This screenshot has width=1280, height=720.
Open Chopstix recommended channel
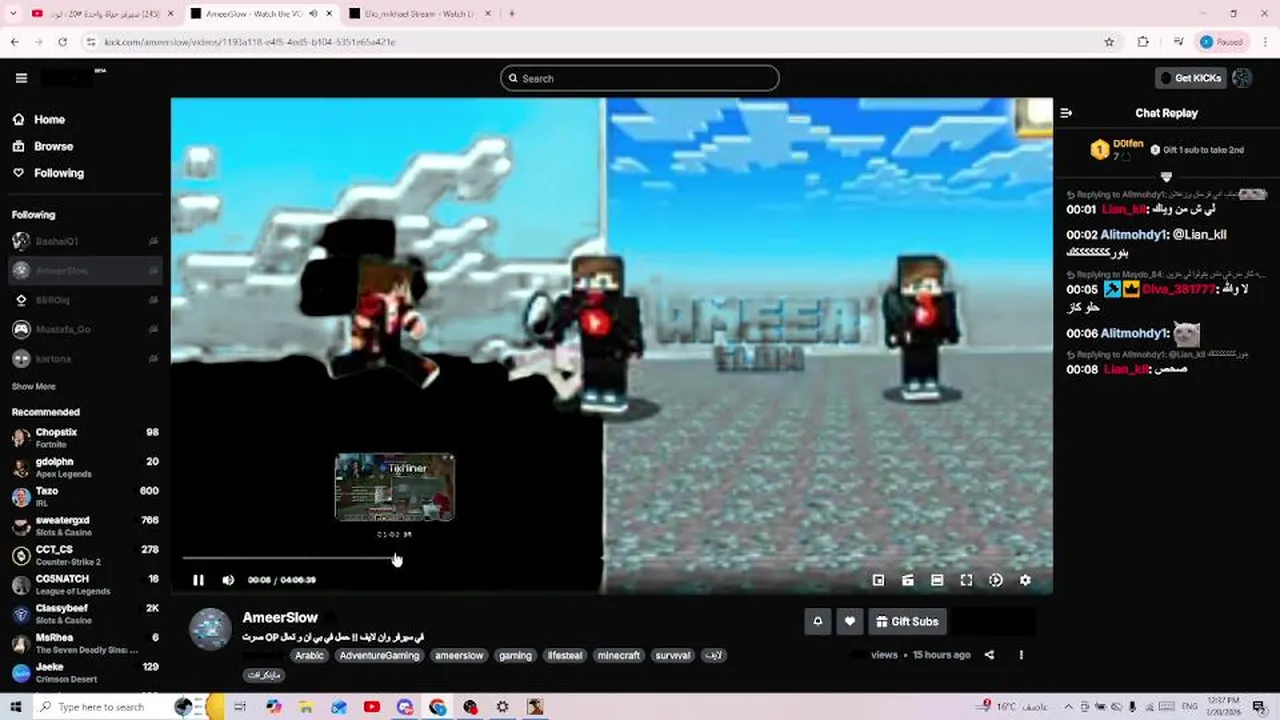tap(85, 438)
